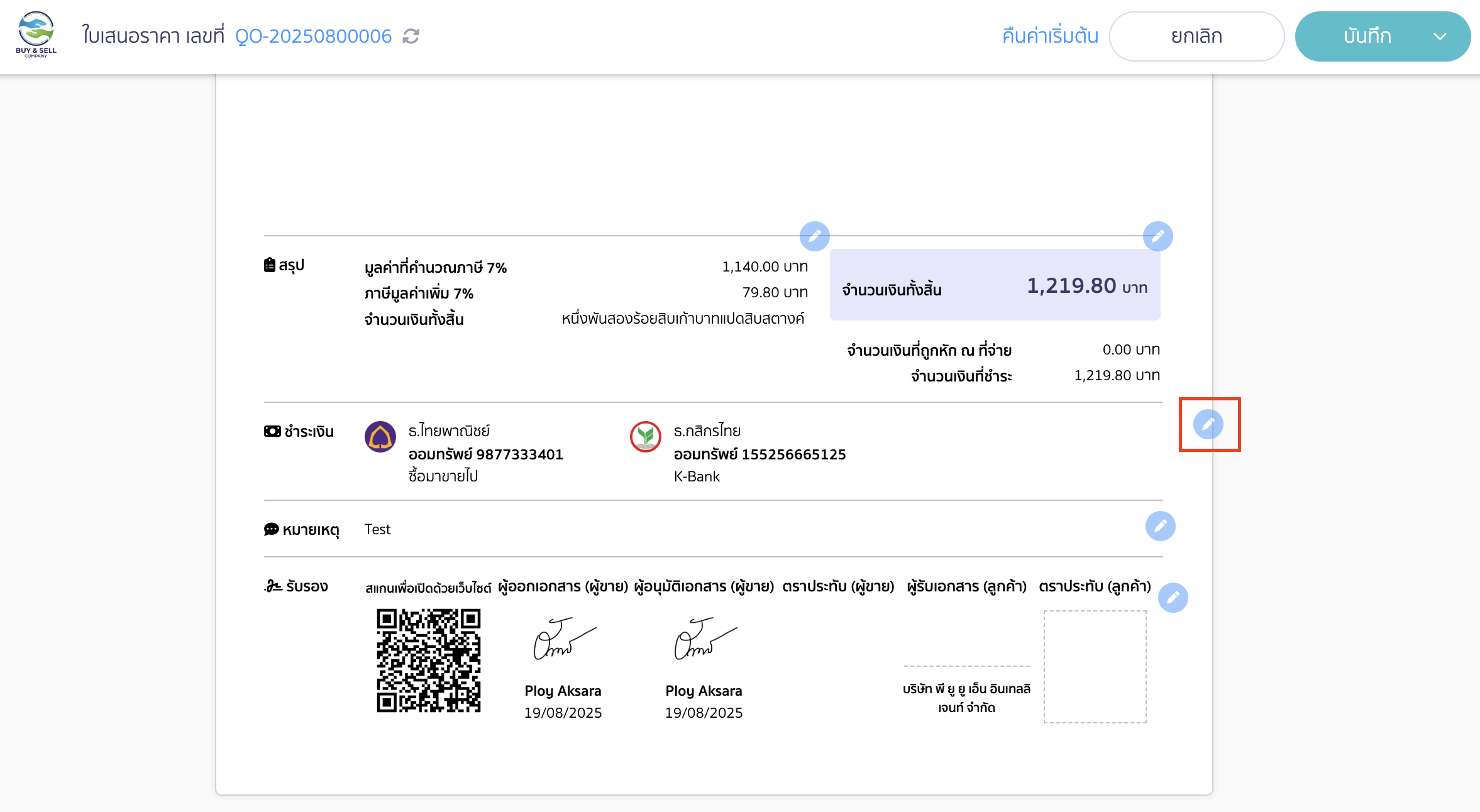The height and width of the screenshot is (812, 1480).
Task: Click the จำนวนเงินที่ถูกหัก ณ ที่จ่าย label
Action: pyautogui.click(x=929, y=350)
